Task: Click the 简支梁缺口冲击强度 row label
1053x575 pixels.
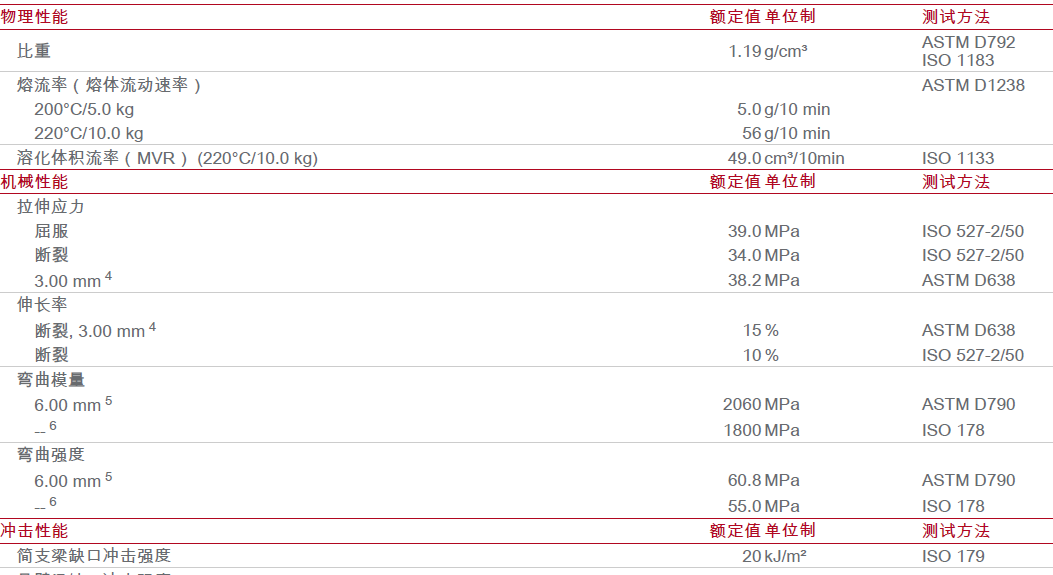Action: pyautogui.click(x=94, y=556)
